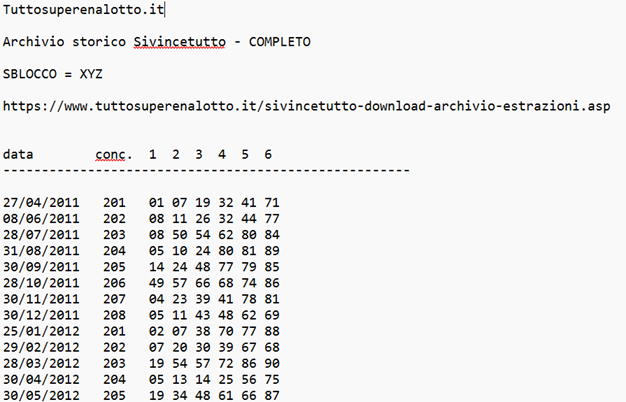Click the date 30/05/2012 in the last row
The image size is (626, 402).
[41, 394]
